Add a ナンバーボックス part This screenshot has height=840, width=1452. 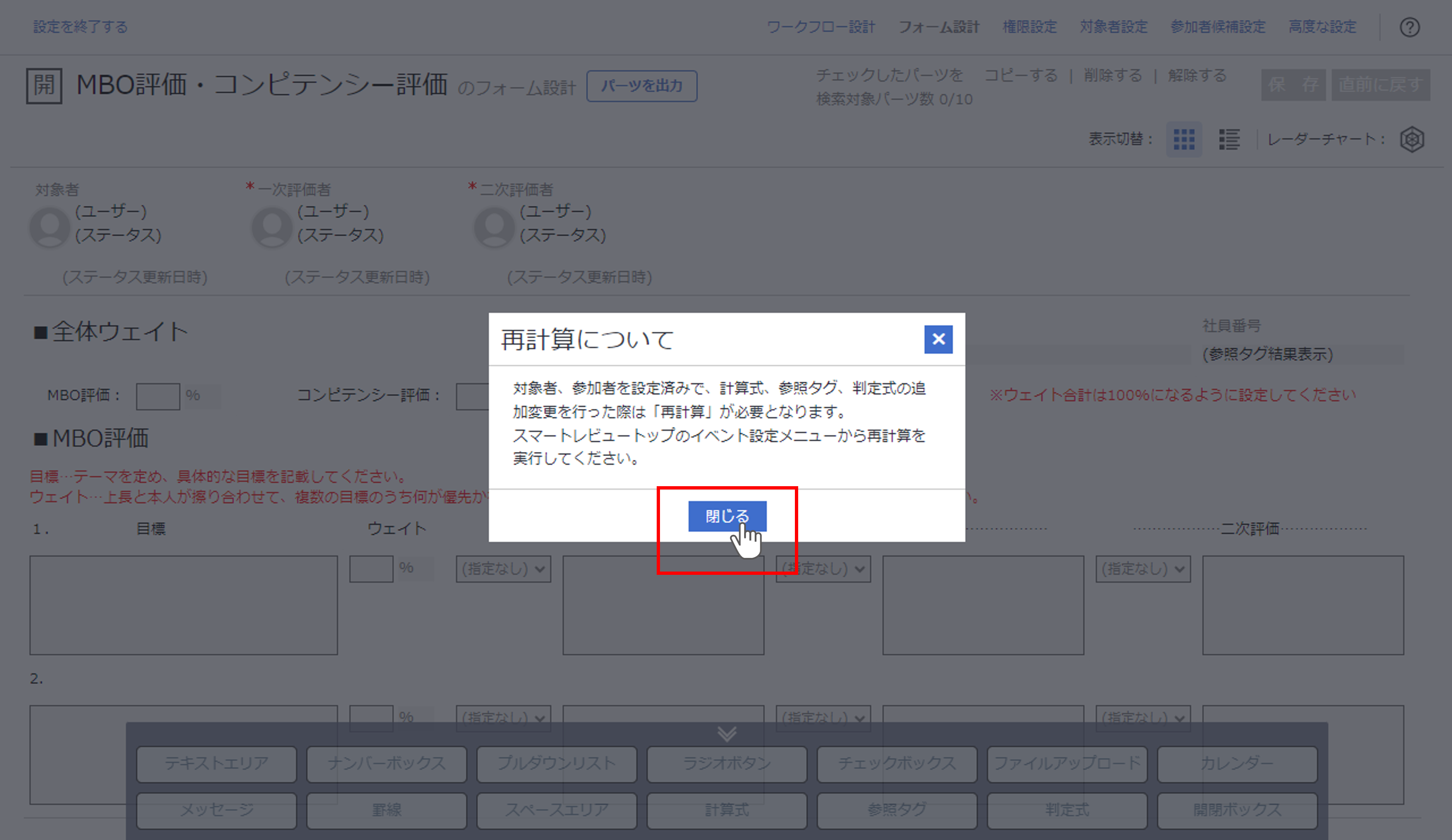pyautogui.click(x=387, y=764)
